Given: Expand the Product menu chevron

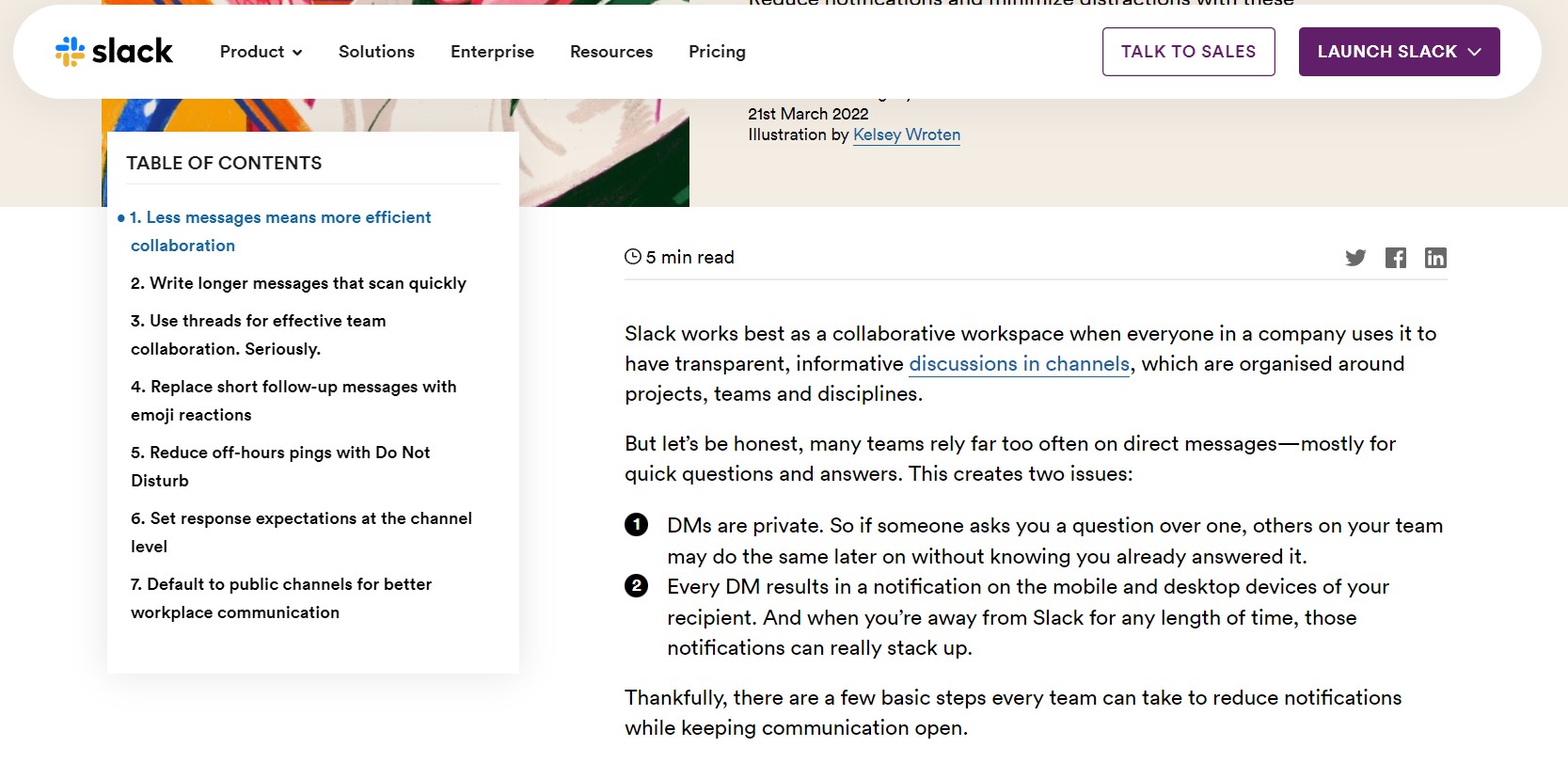Looking at the screenshot, I should 297,53.
